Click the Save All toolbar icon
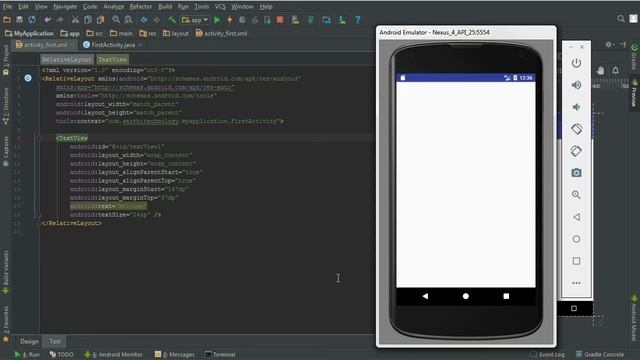Image resolution: width=640 pixels, height=360 pixels. pos(19,20)
